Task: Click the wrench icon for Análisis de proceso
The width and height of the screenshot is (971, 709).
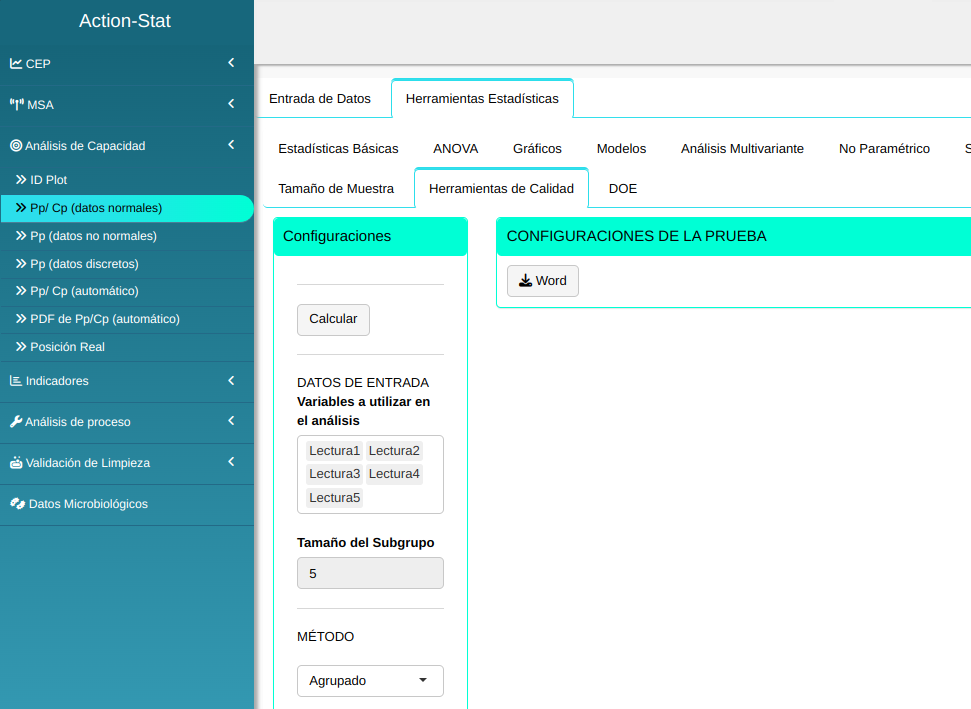Action: pyautogui.click(x=16, y=422)
